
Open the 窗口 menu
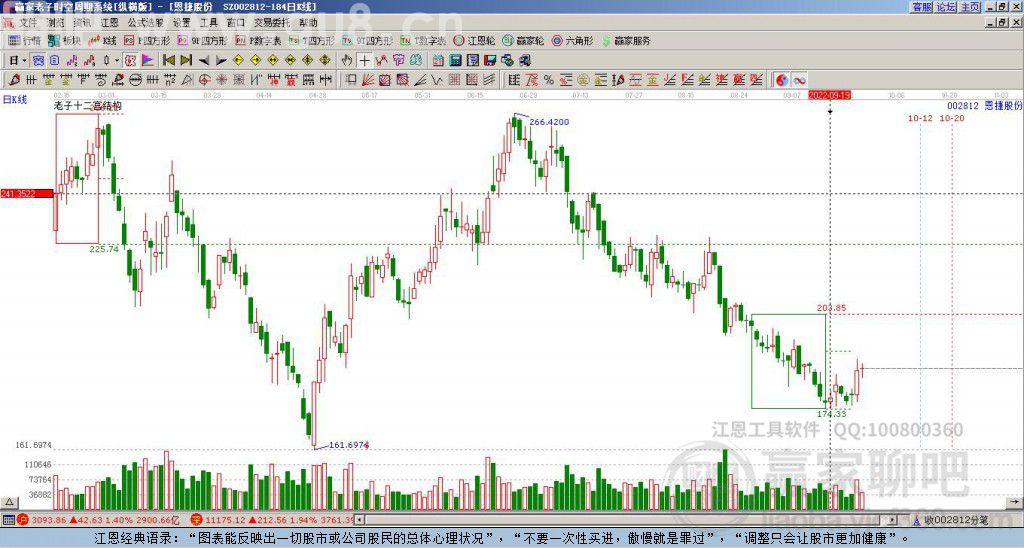point(236,22)
